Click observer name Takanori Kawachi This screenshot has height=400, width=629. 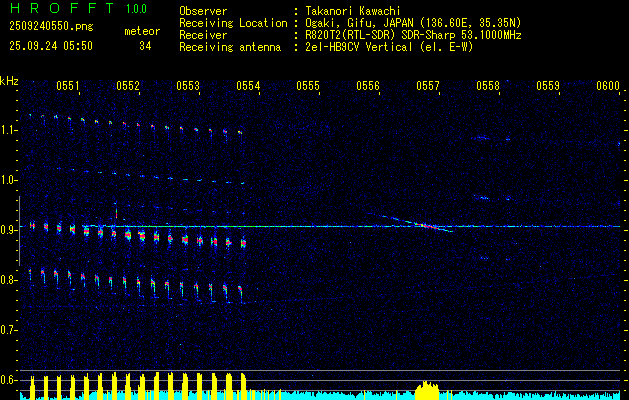[x=353, y=11]
